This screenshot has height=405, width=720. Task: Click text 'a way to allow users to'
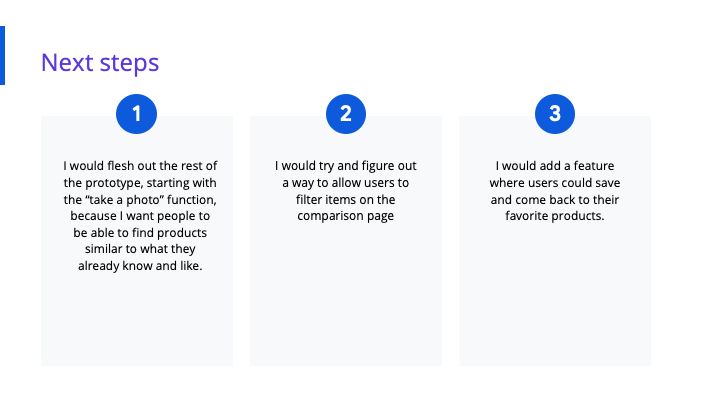pyautogui.click(x=346, y=183)
